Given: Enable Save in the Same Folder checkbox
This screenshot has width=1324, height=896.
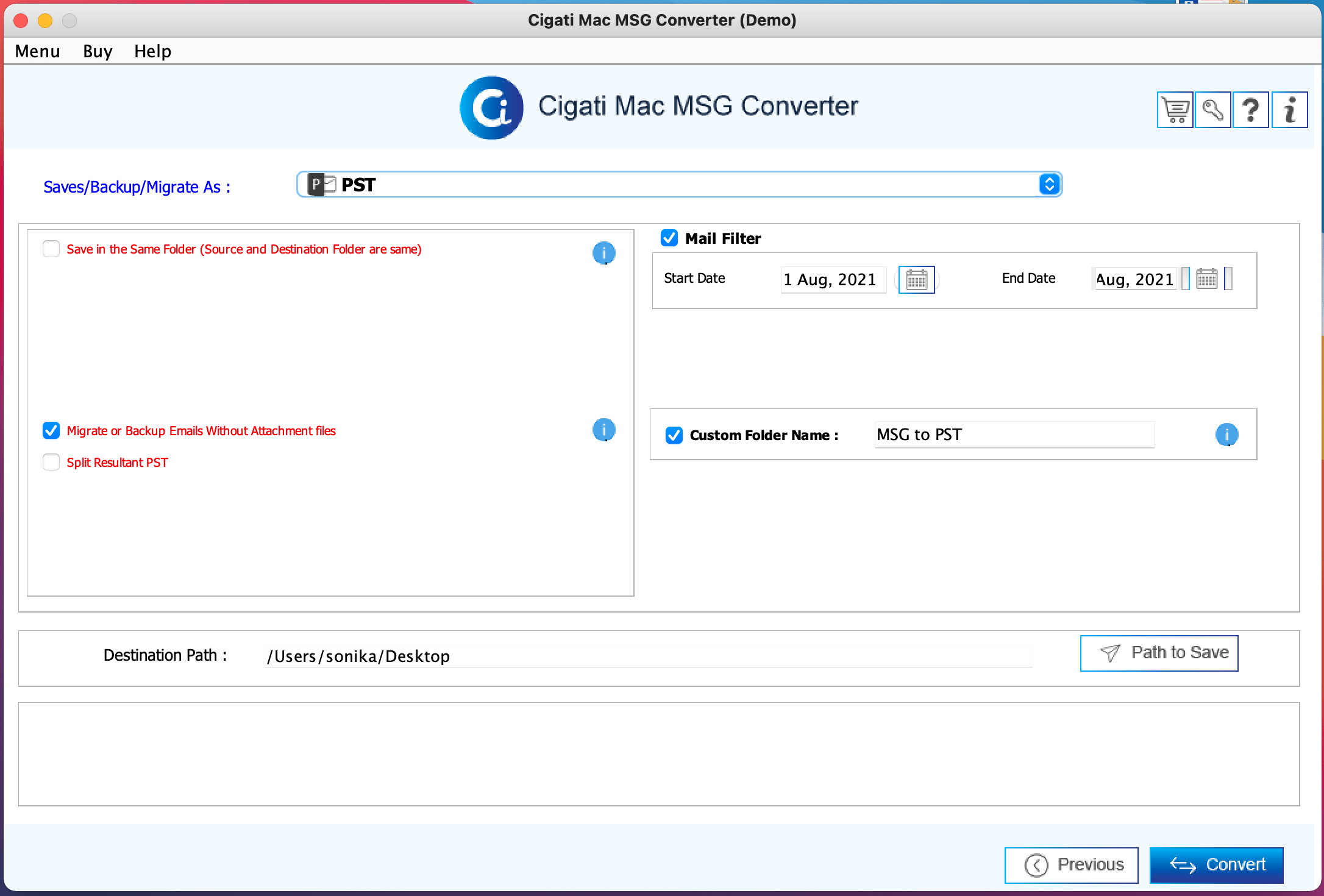Looking at the screenshot, I should point(51,249).
